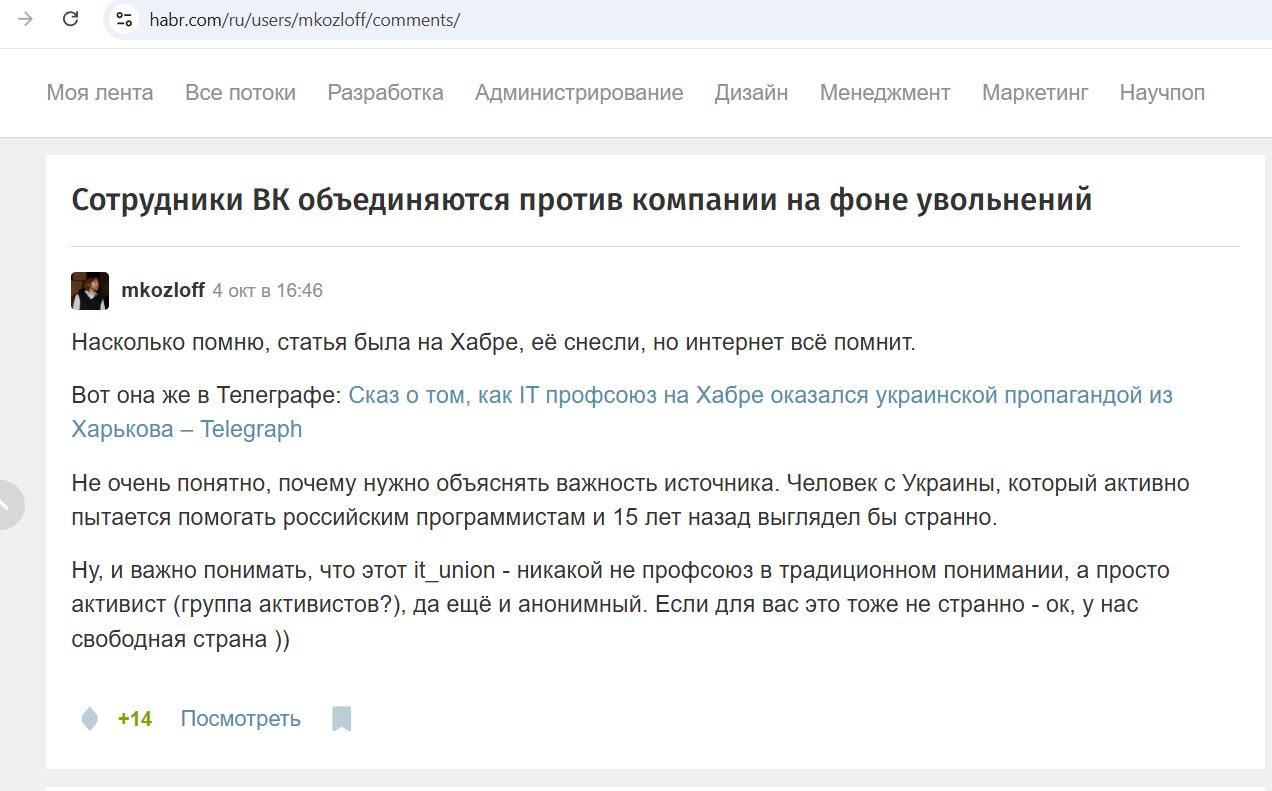This screenshot has width=1272, height=791.
Task: Reload the page with the refresh icon
Action: (71, 19)
